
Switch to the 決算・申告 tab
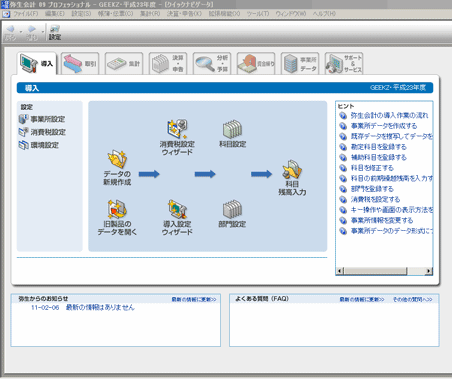tap(168, 63)
